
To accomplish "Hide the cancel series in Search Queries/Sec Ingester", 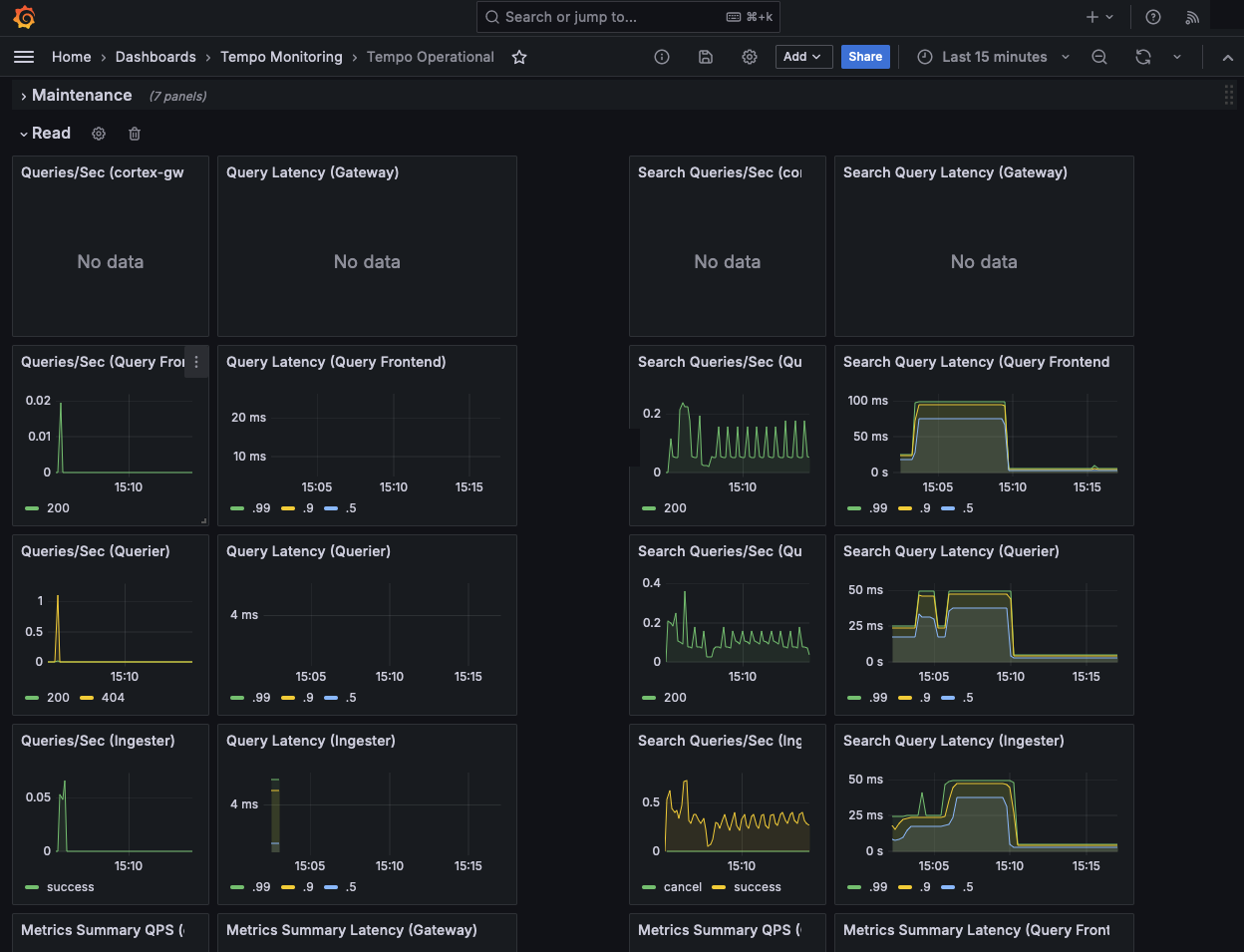I will point(682,886).
